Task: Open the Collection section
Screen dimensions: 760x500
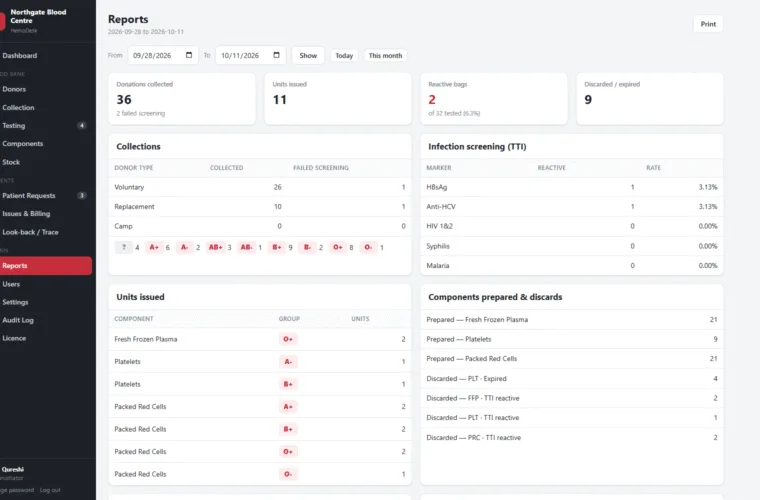Action: click(46, 108)
